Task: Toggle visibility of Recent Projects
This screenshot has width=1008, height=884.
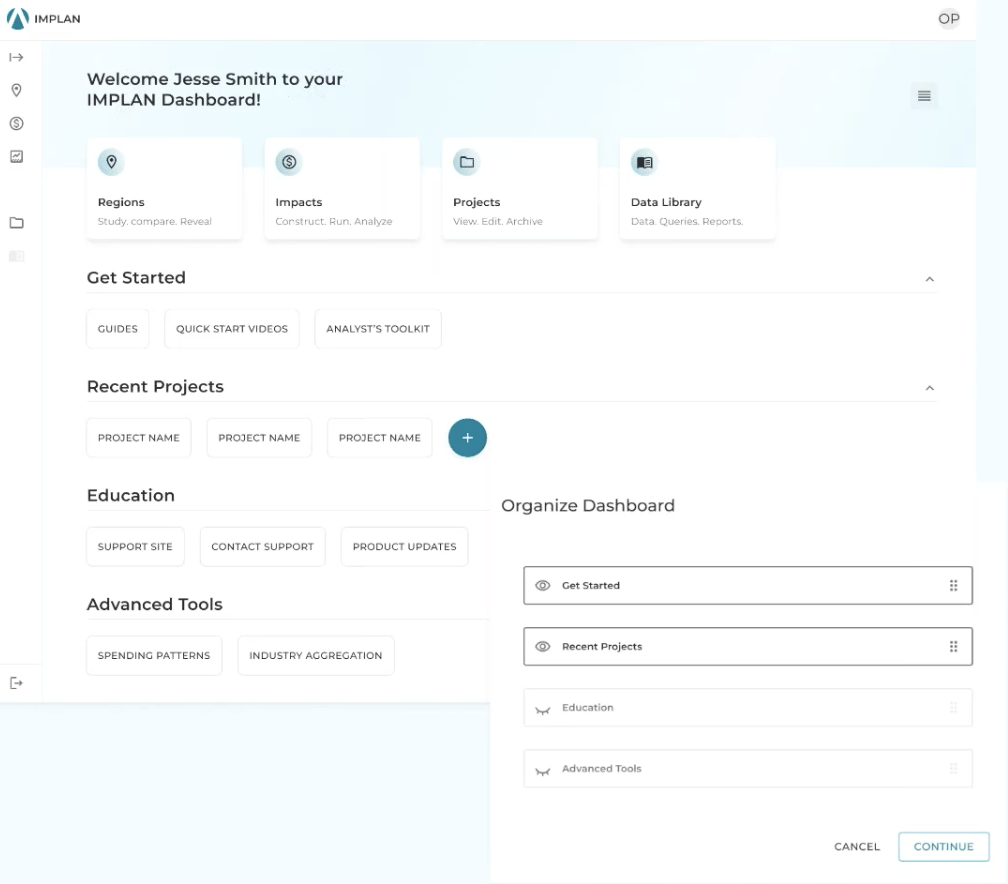Action: (x=543, y=647)
